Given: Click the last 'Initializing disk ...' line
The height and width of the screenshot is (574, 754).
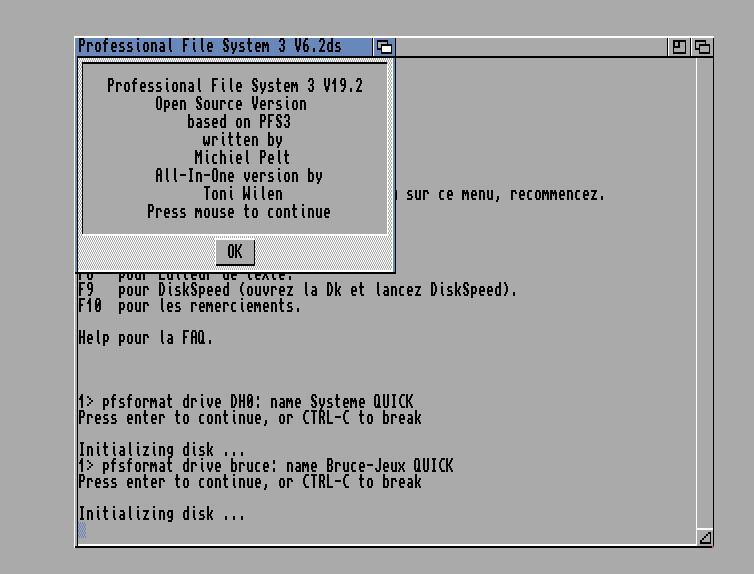Looking at the screenshot, I should point(161,514).
